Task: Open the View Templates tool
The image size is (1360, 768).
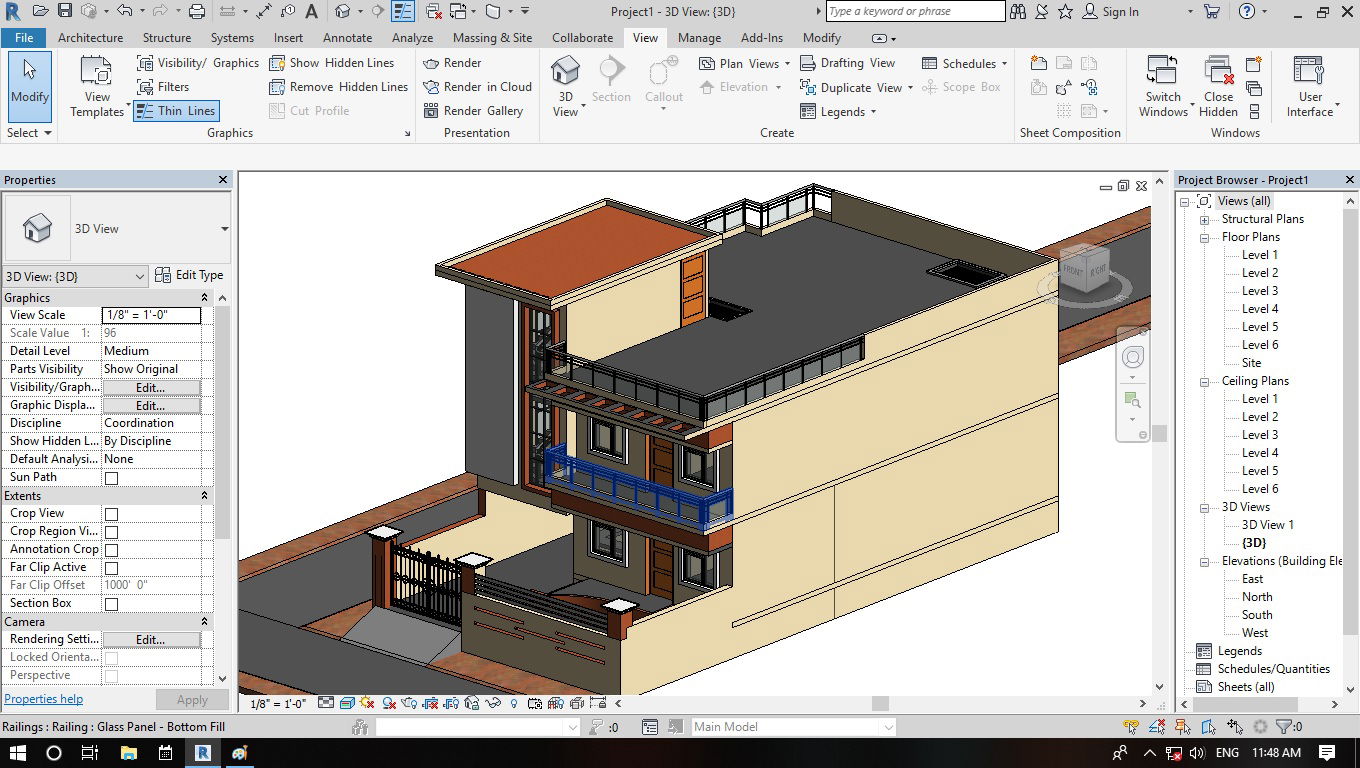Action: pos(97,87)
